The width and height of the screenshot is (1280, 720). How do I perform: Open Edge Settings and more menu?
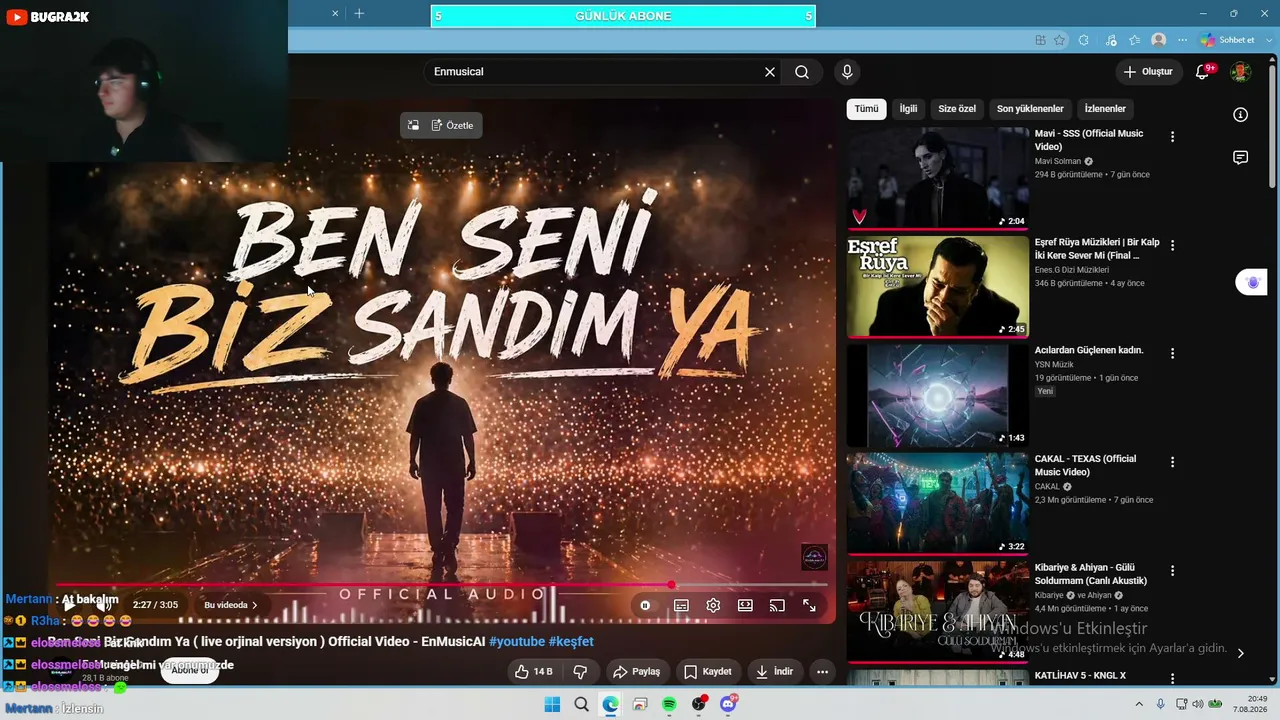tap(1183, 40)
